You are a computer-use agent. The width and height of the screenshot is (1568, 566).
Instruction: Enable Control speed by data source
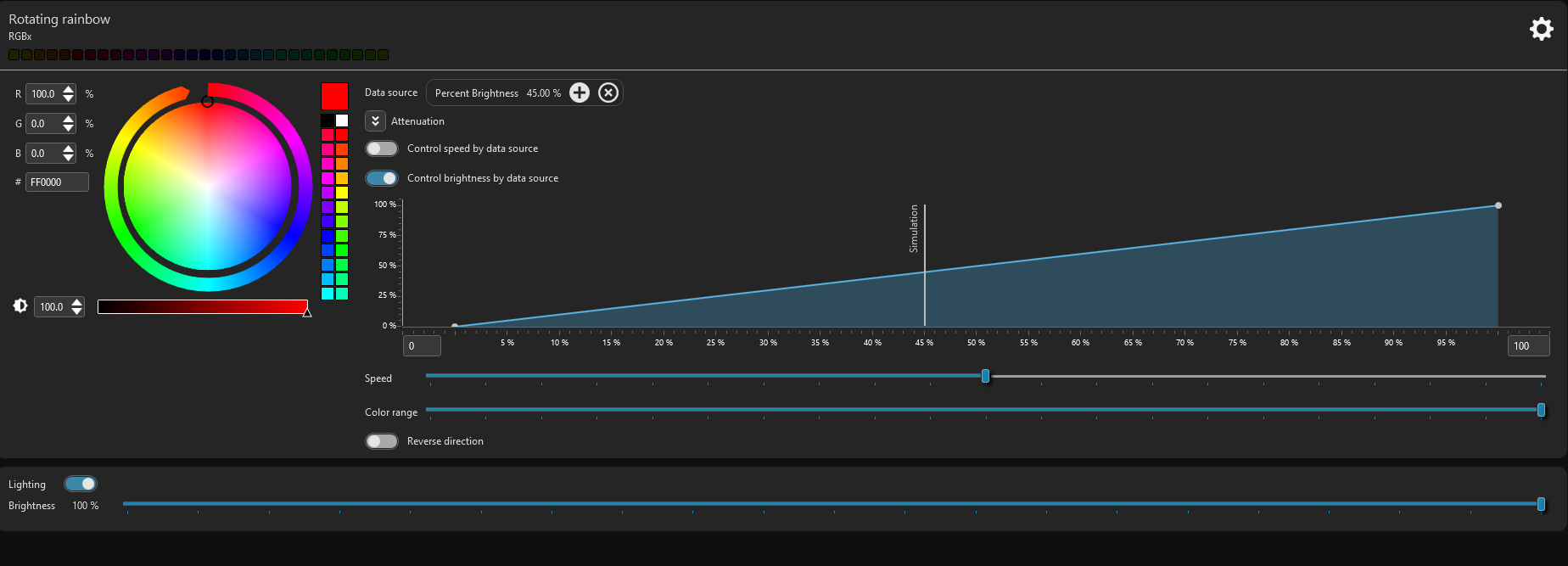click(x=382, y=149)
